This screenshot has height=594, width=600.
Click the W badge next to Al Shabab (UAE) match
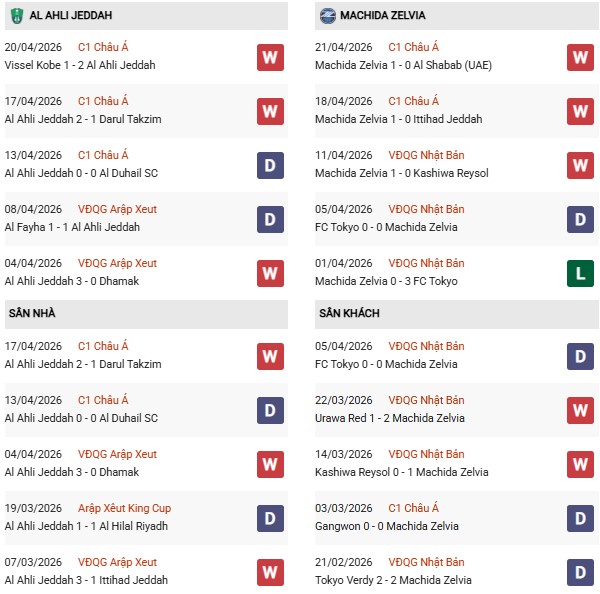(x=581, y=57)
